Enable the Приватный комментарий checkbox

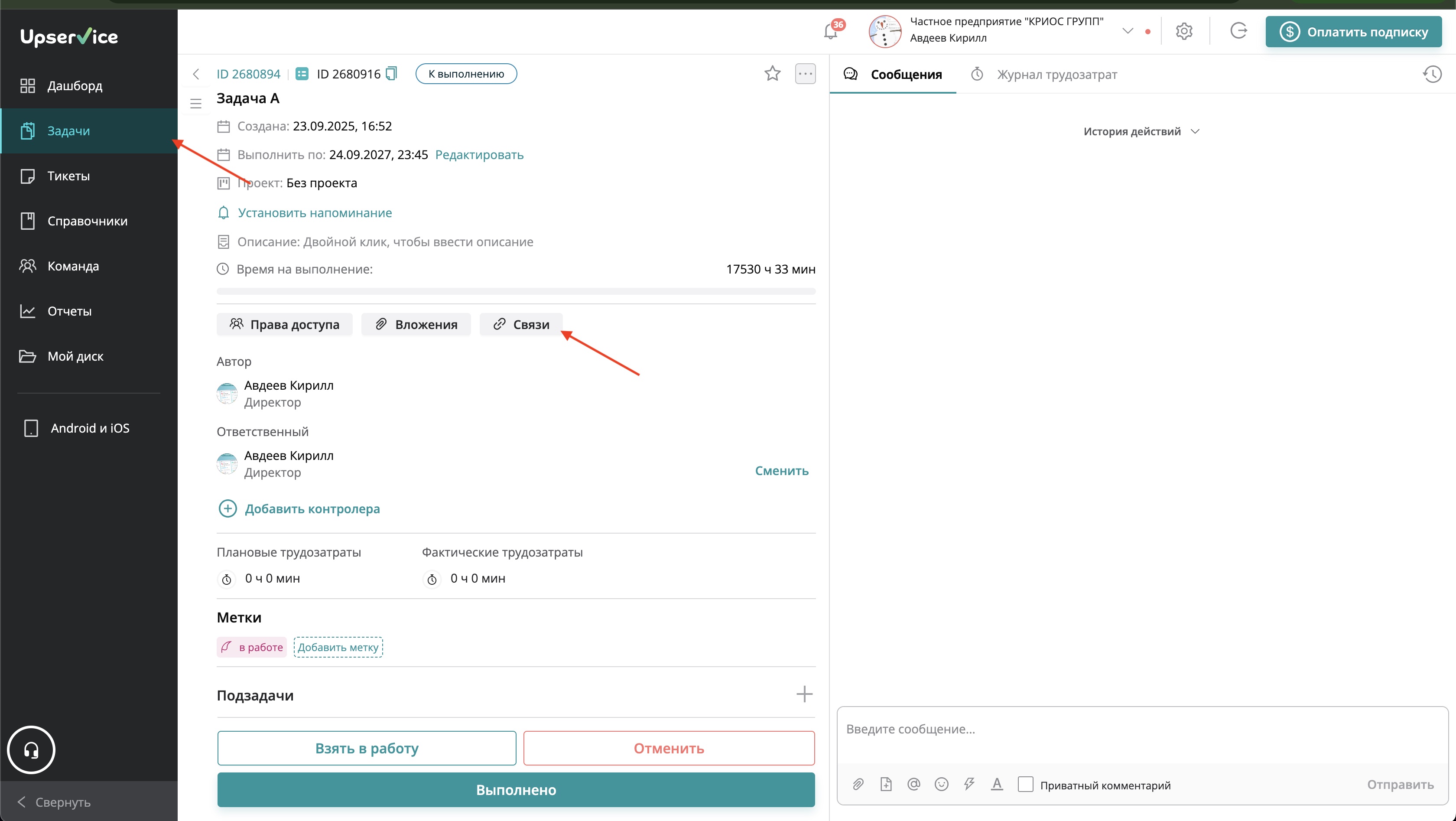click(1025, 784)
